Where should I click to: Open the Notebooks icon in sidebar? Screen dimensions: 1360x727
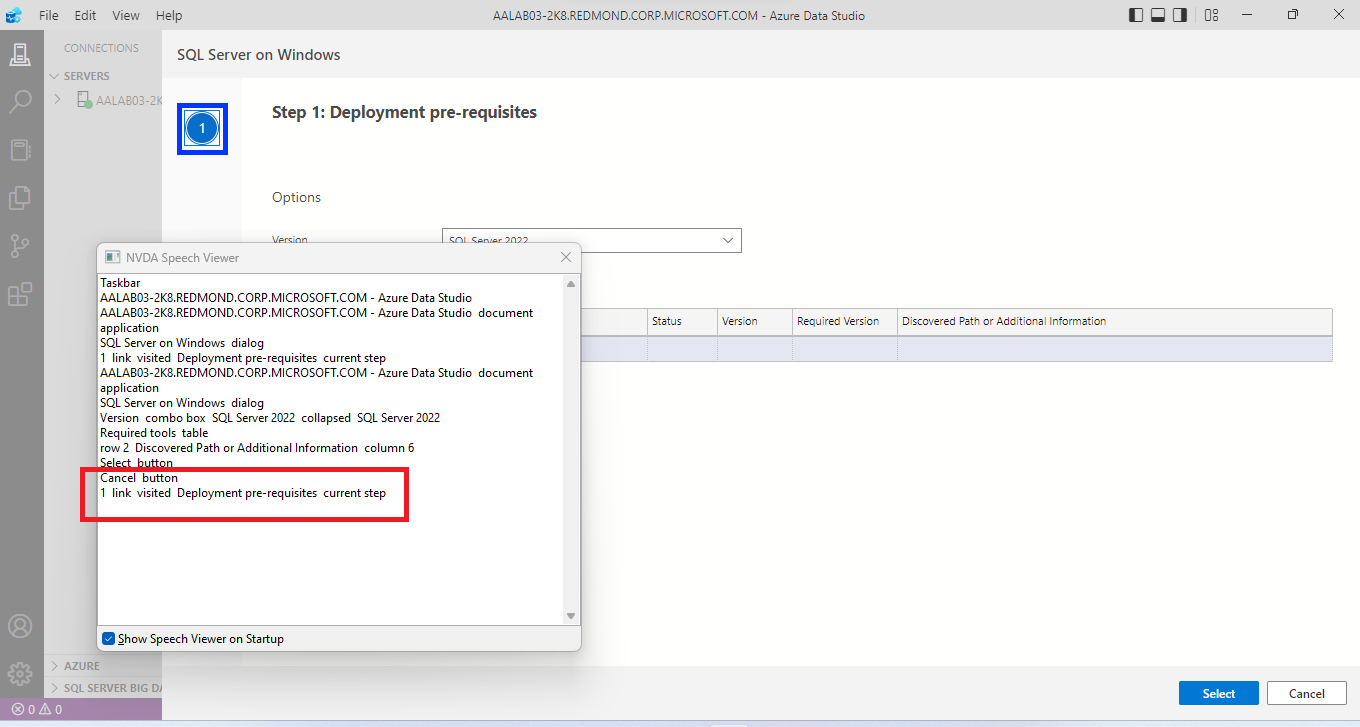coord(21,149)
